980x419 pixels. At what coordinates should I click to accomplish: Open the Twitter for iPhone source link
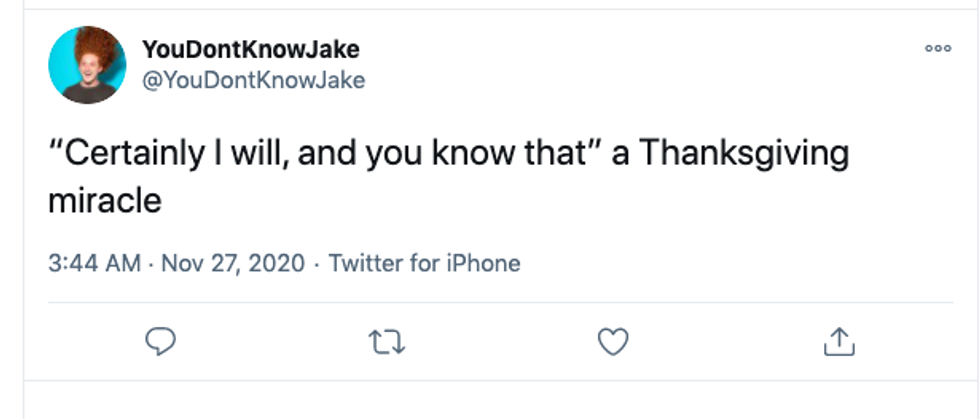tap(424, 263)
